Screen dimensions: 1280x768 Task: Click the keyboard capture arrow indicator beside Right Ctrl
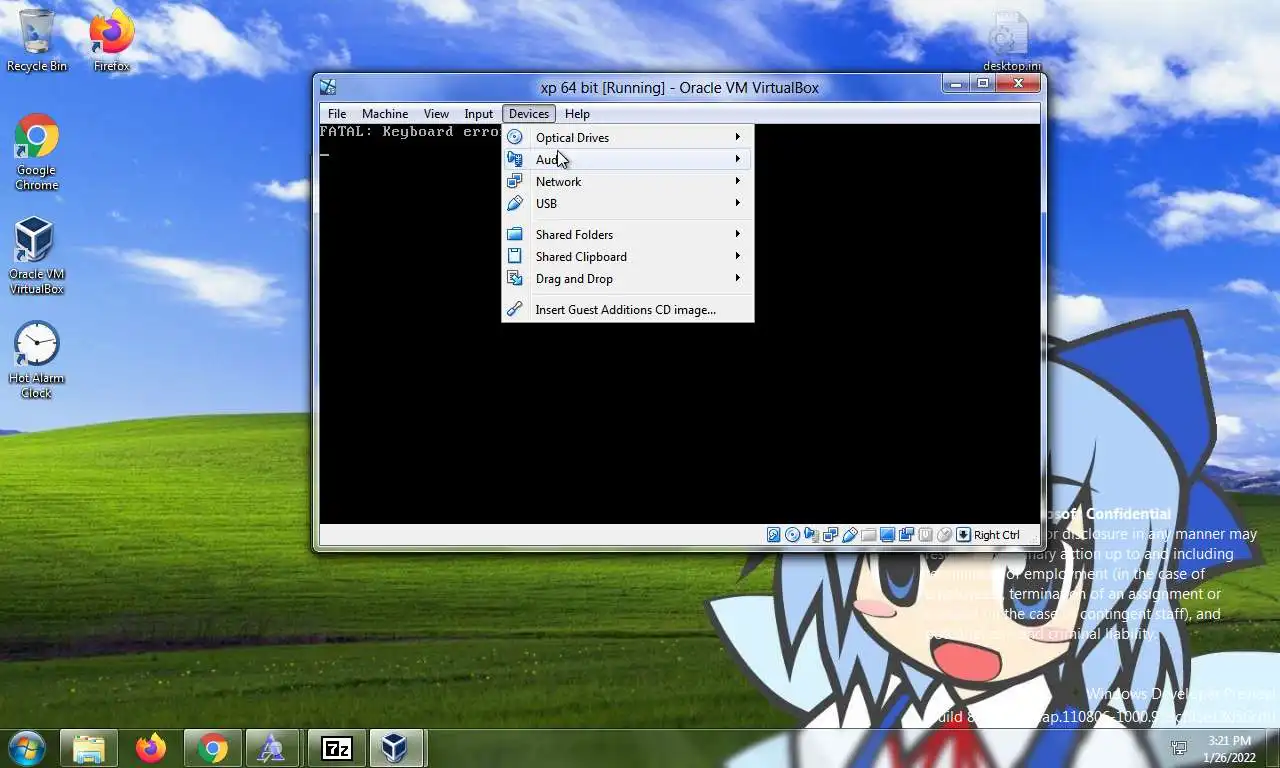(x=963, y=535)
